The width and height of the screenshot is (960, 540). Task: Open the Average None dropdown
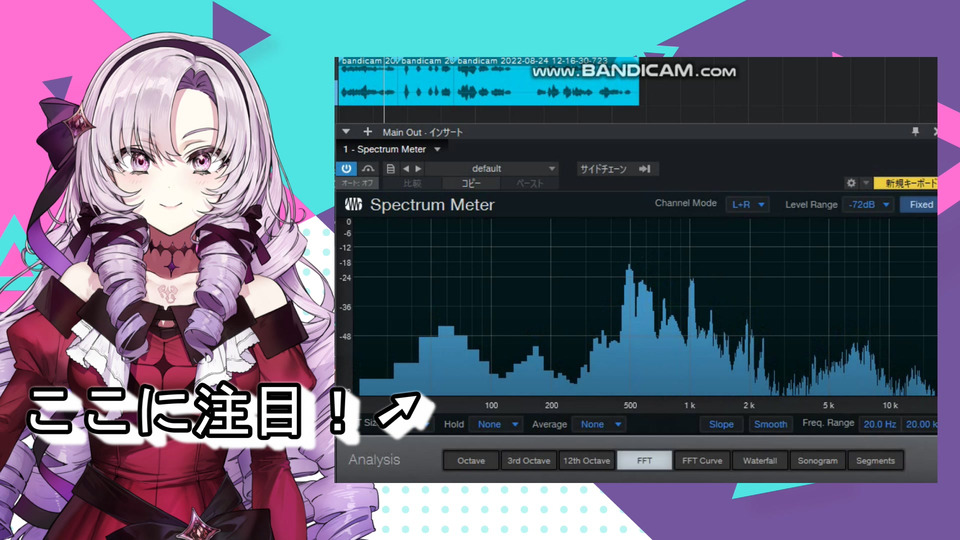[599, 424]
